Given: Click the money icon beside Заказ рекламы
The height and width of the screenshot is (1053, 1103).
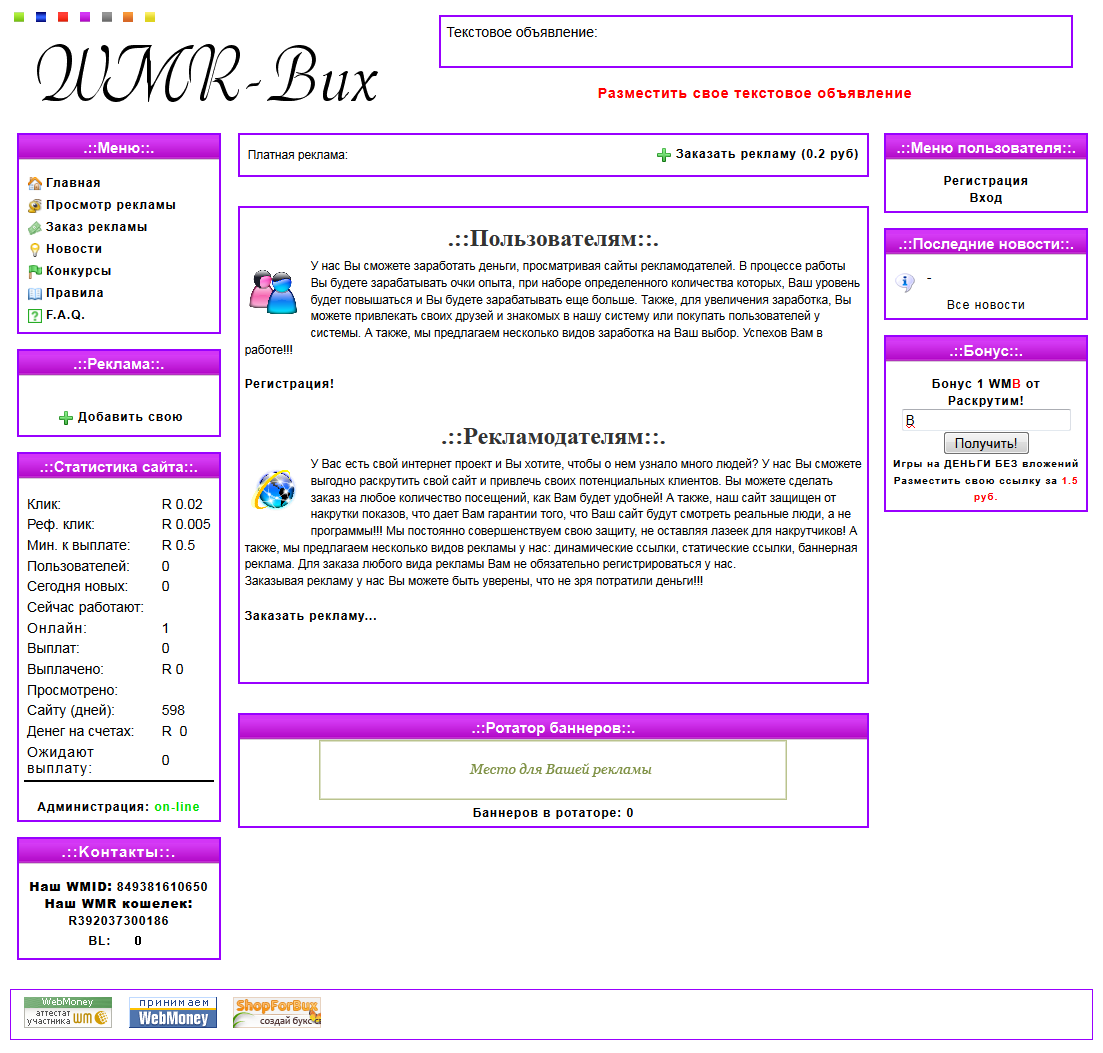Looking at the screenshot, I should [34, 227].
